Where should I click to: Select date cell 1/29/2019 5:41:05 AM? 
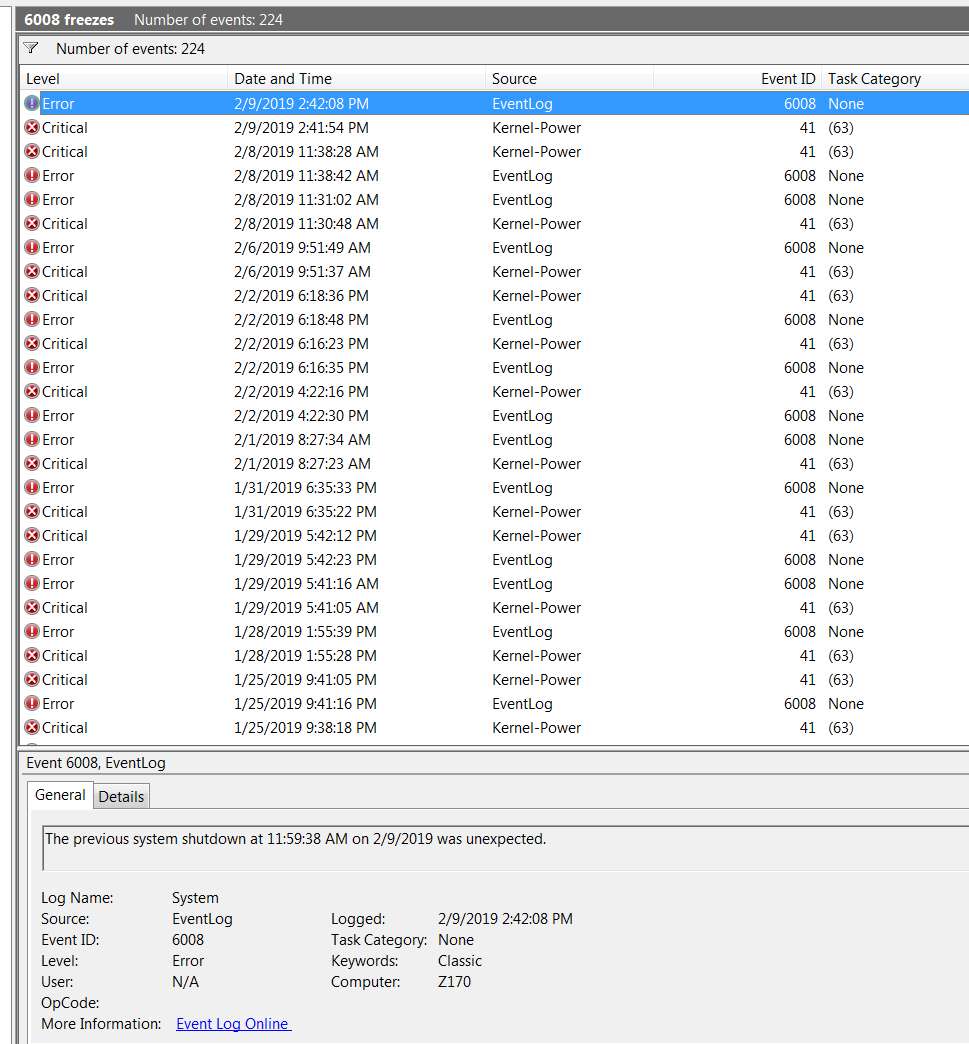click(x=306, y=607)
